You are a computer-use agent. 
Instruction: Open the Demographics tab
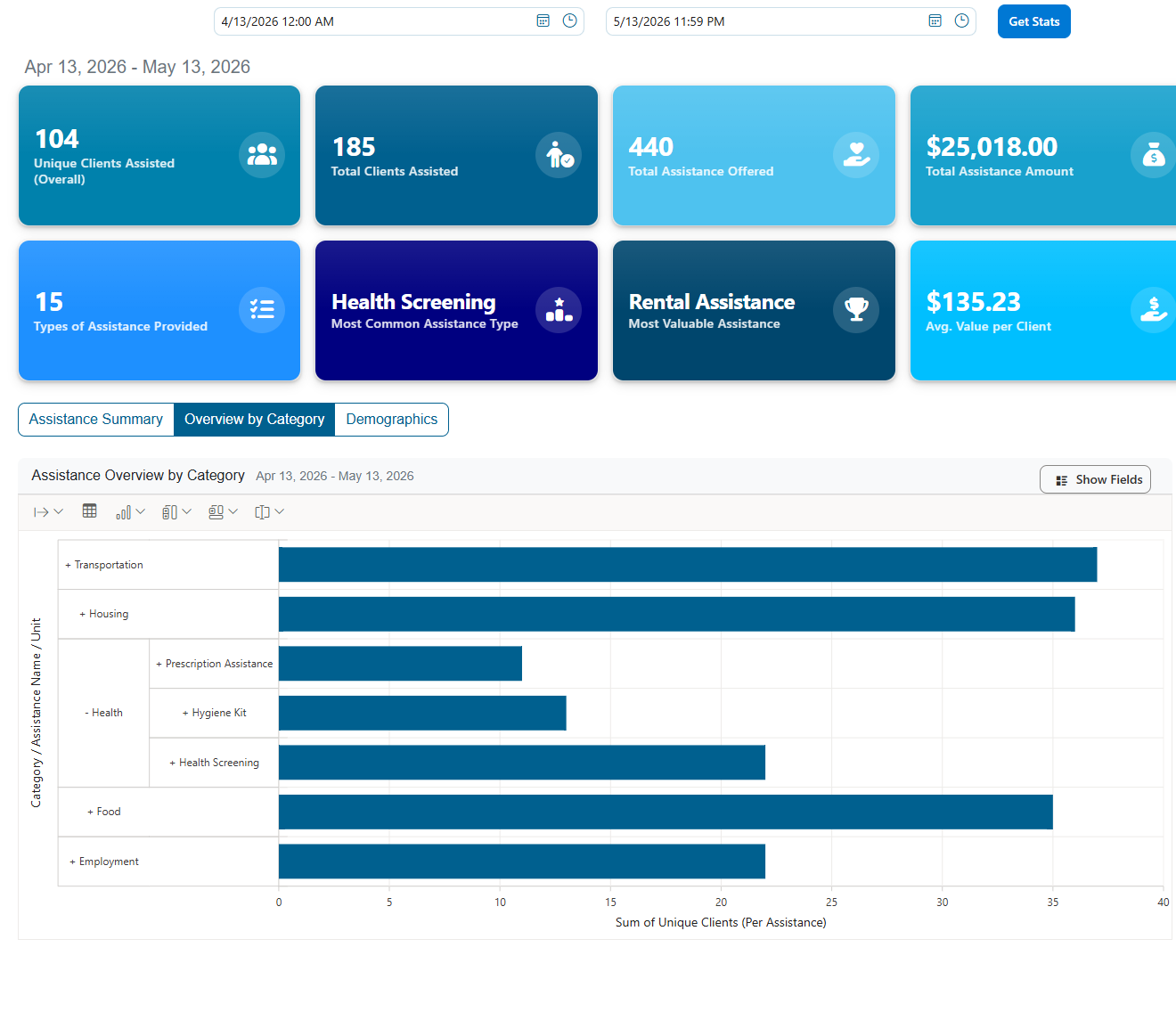coord(392,420)
